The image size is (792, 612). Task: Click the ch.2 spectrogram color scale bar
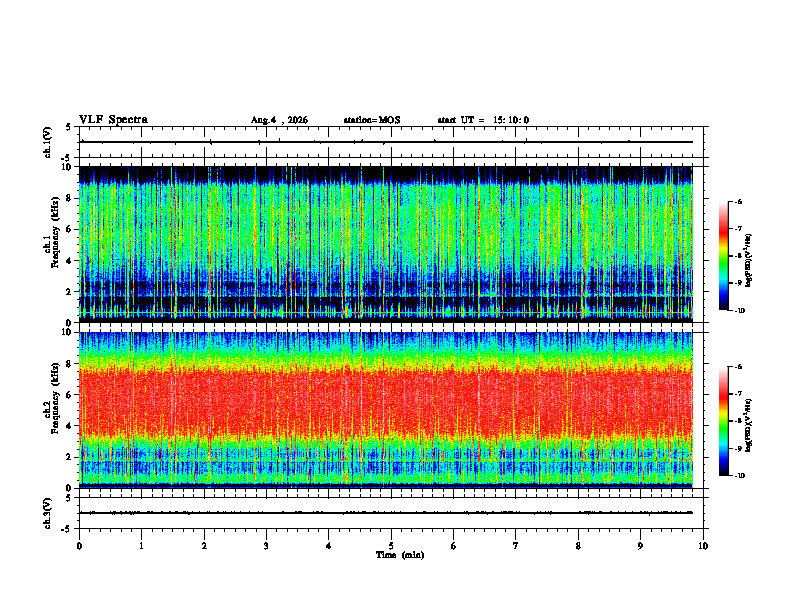pyautogui.click(x=723, y=421)
